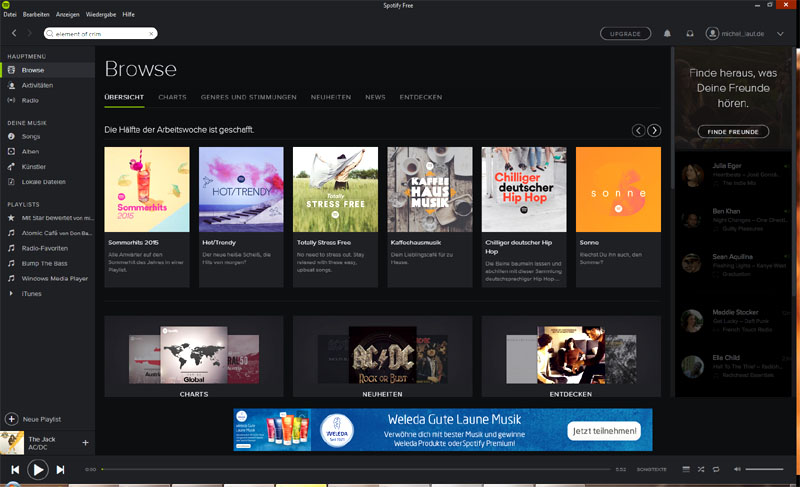Switch to the Entdecken tab
This screenshot has width=800, height=487.
(421, 97)
